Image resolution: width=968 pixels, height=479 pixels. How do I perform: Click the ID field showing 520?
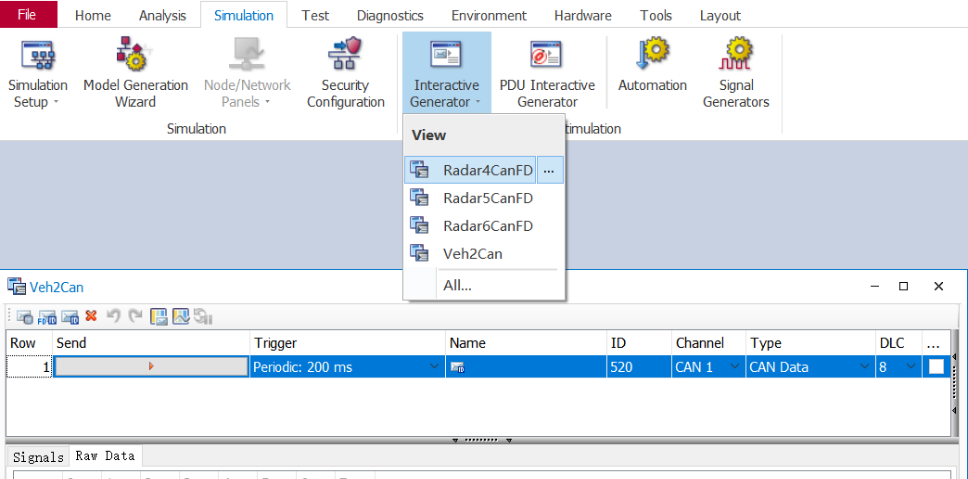637,367
